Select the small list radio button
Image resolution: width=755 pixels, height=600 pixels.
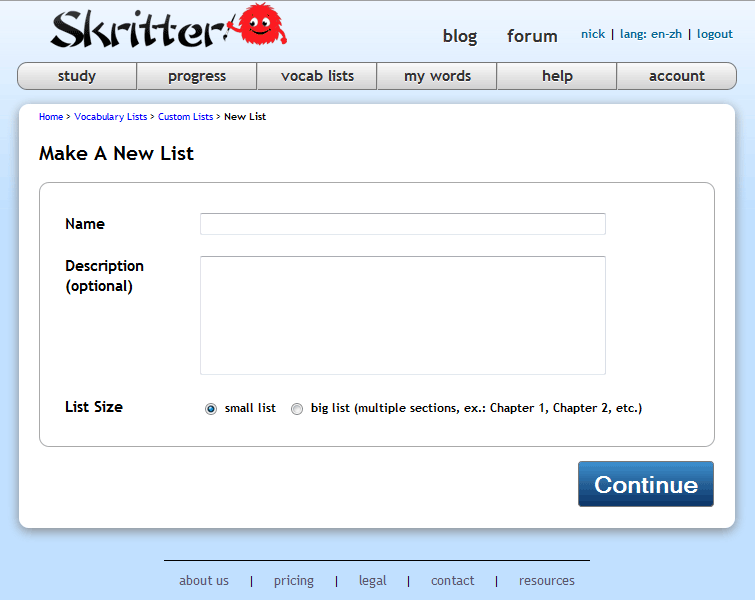211,409
